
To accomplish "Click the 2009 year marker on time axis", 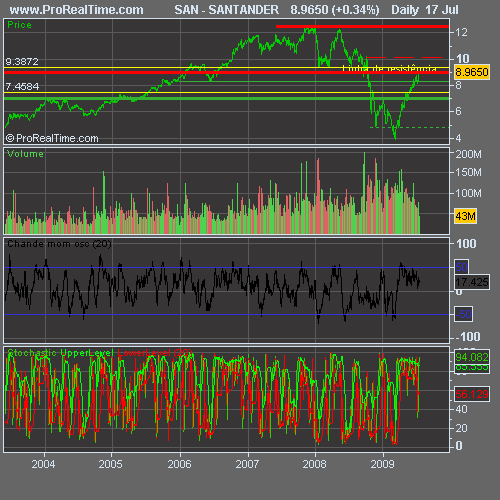I will (x=382, y=464).
